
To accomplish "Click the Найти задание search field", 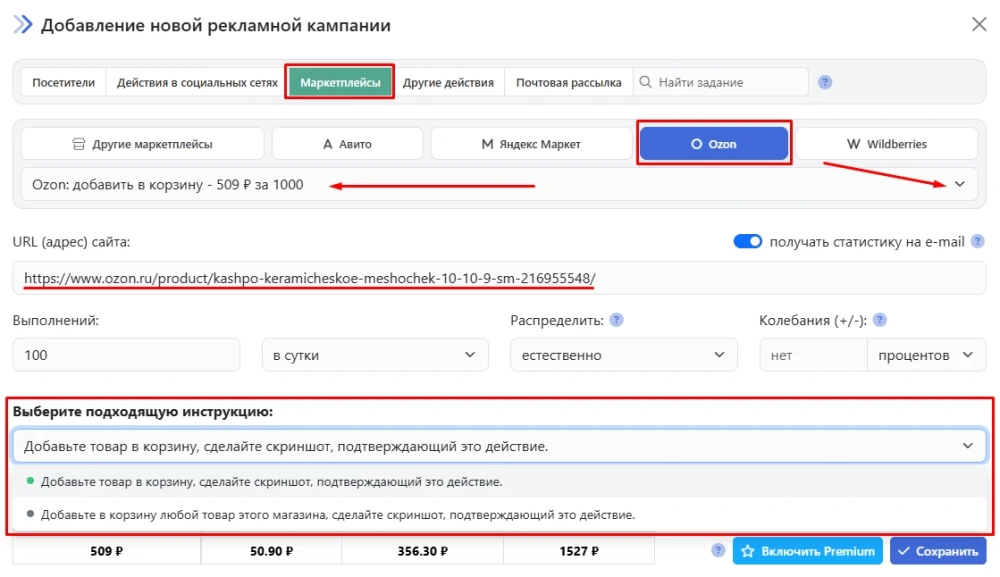I will point(720,82).
